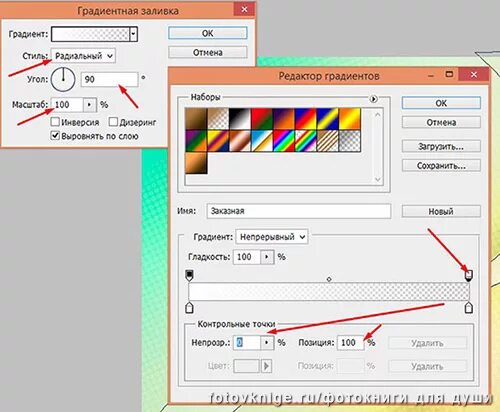The image size is (500, 412).
Task: Open the Непрозр. slider arrow
Action: click(x=267, y=342)
